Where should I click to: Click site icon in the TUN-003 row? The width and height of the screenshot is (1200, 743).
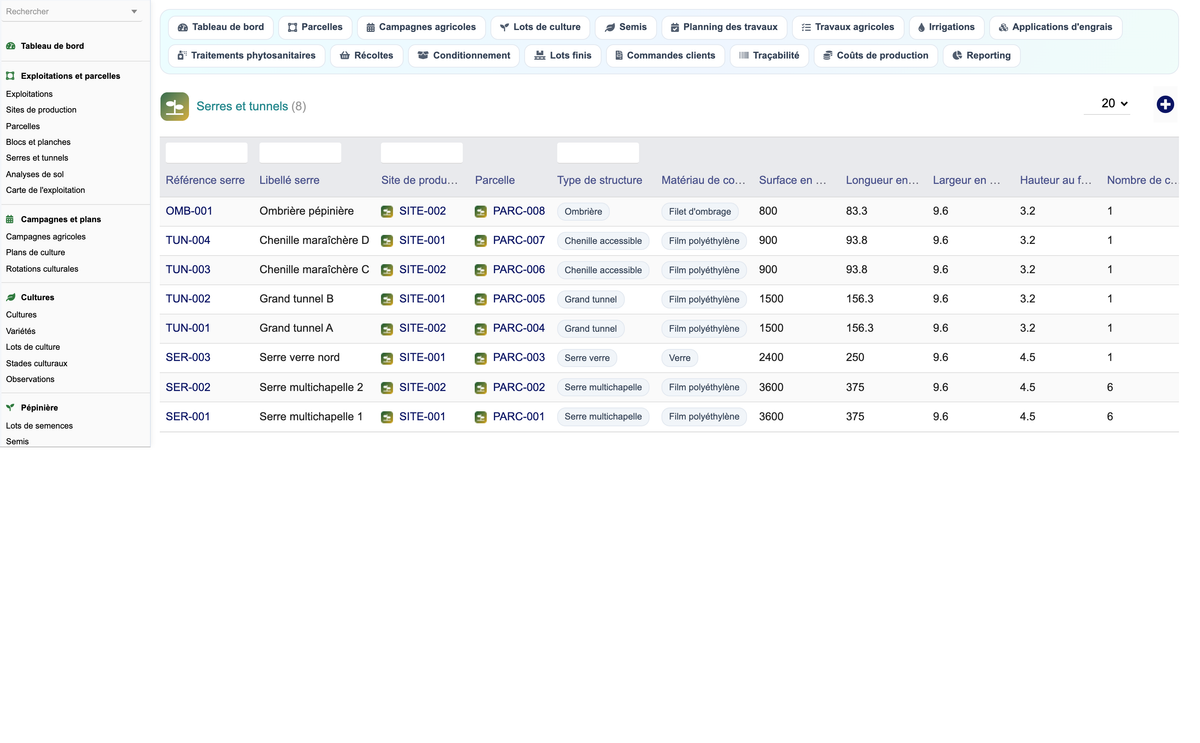point(387,270)
